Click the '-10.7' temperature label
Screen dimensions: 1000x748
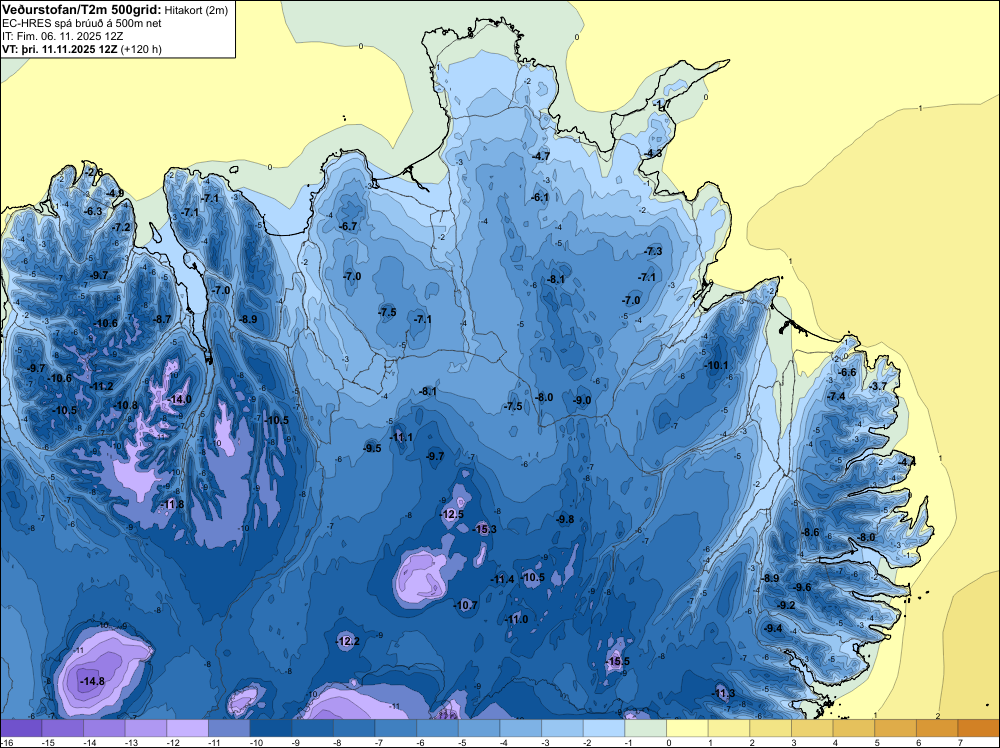click(466, 605)
